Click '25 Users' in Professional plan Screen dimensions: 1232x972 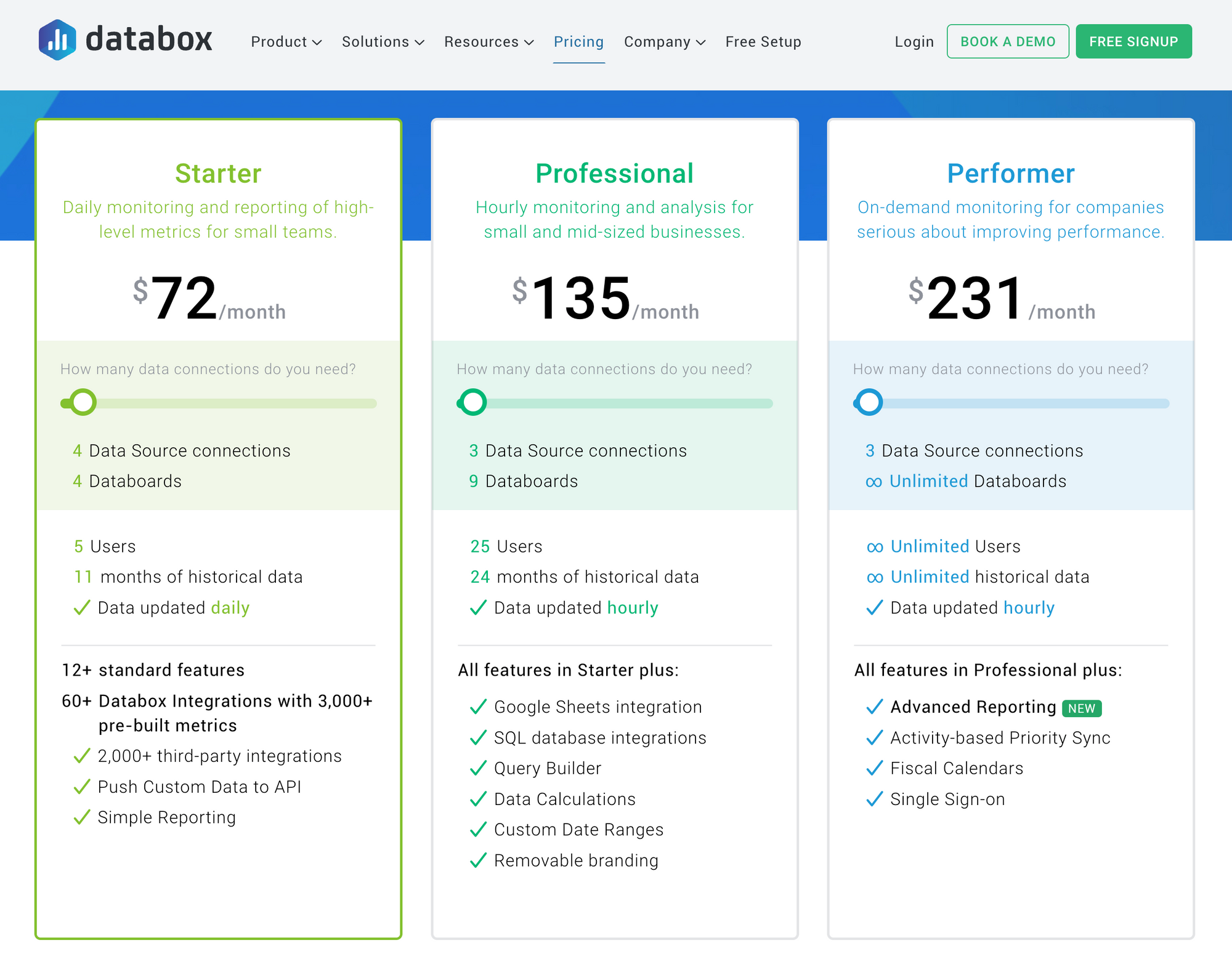coord(506,547)
